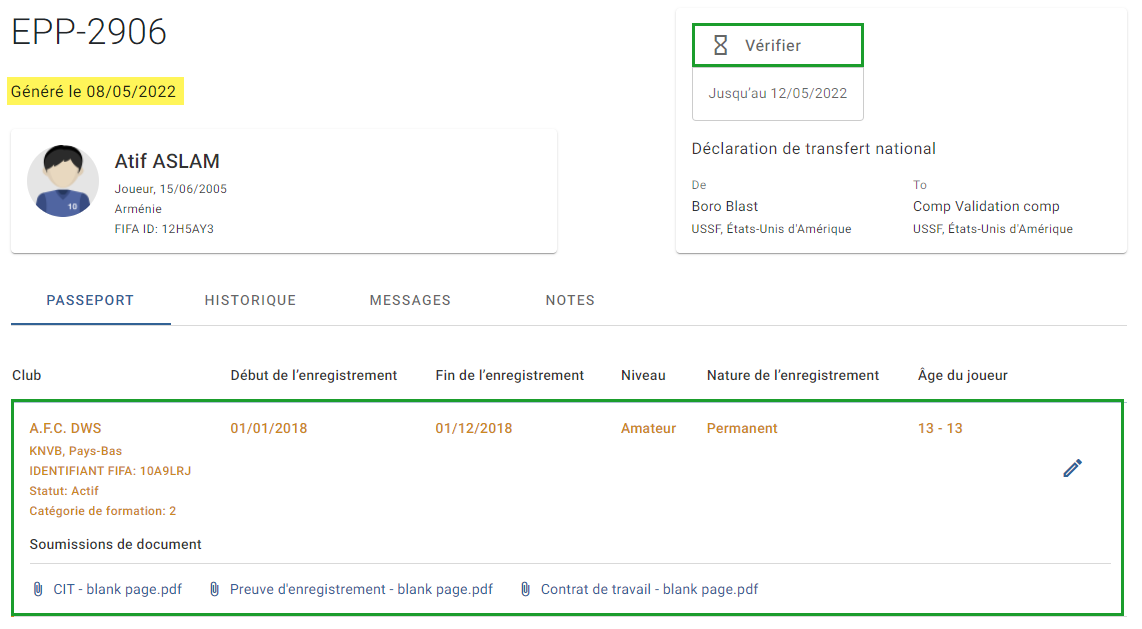Open the Messages tab
This screenshot has height=629, width=1142.
[x=410, y=300]
